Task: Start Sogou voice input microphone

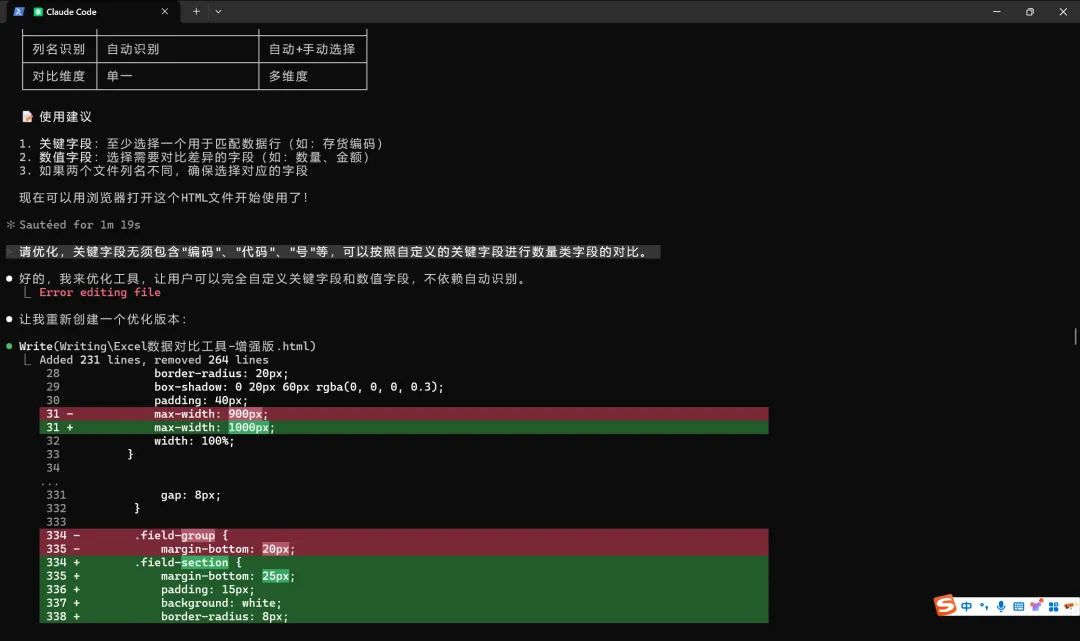Action: 1001,607
